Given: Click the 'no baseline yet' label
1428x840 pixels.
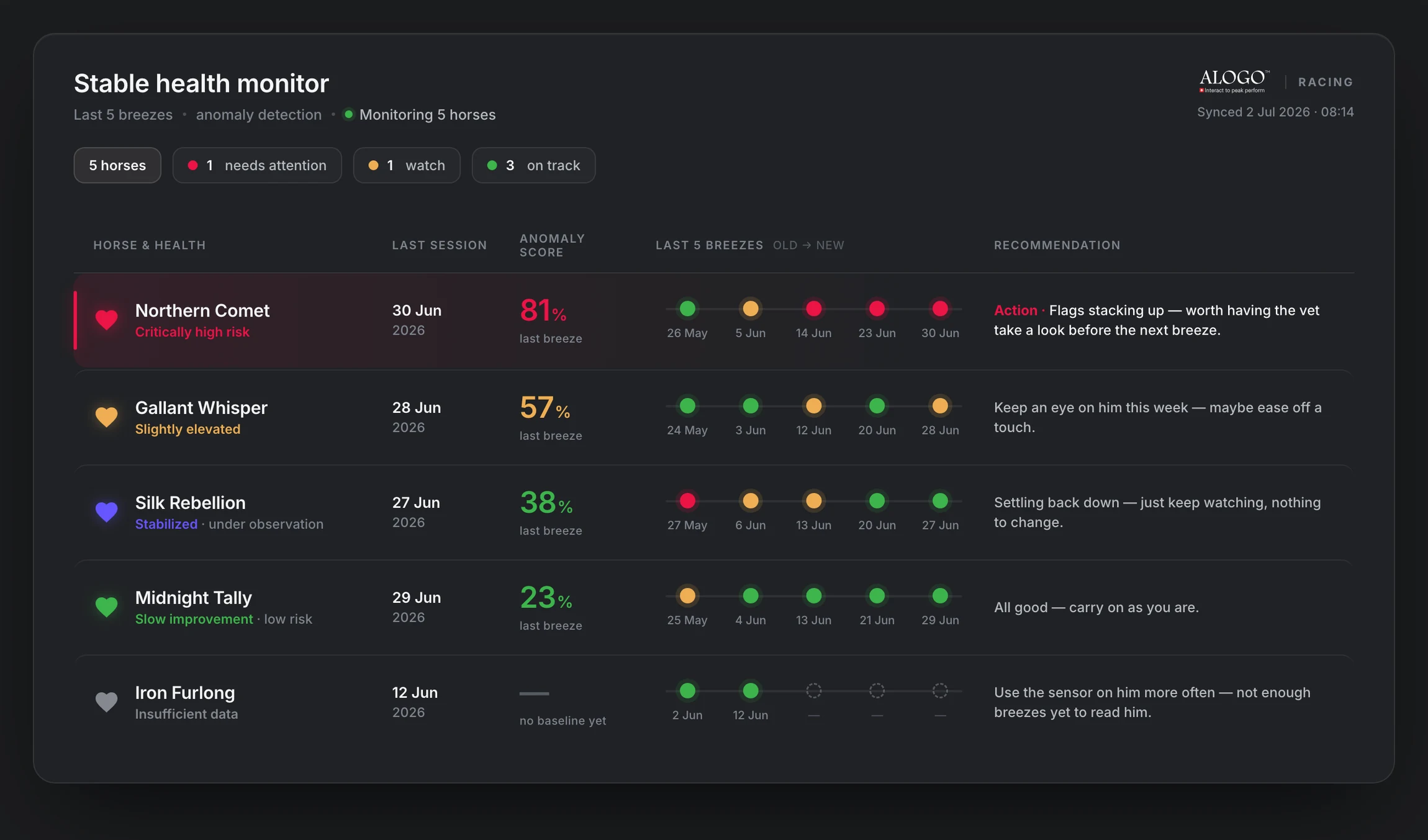Looking at the screenshot, I should point(563,721).
